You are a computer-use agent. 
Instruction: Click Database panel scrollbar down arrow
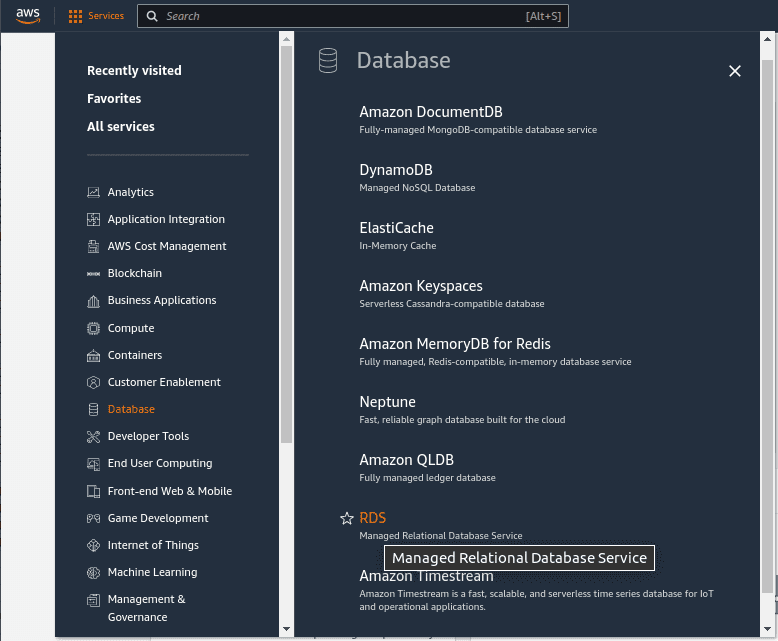767,629
